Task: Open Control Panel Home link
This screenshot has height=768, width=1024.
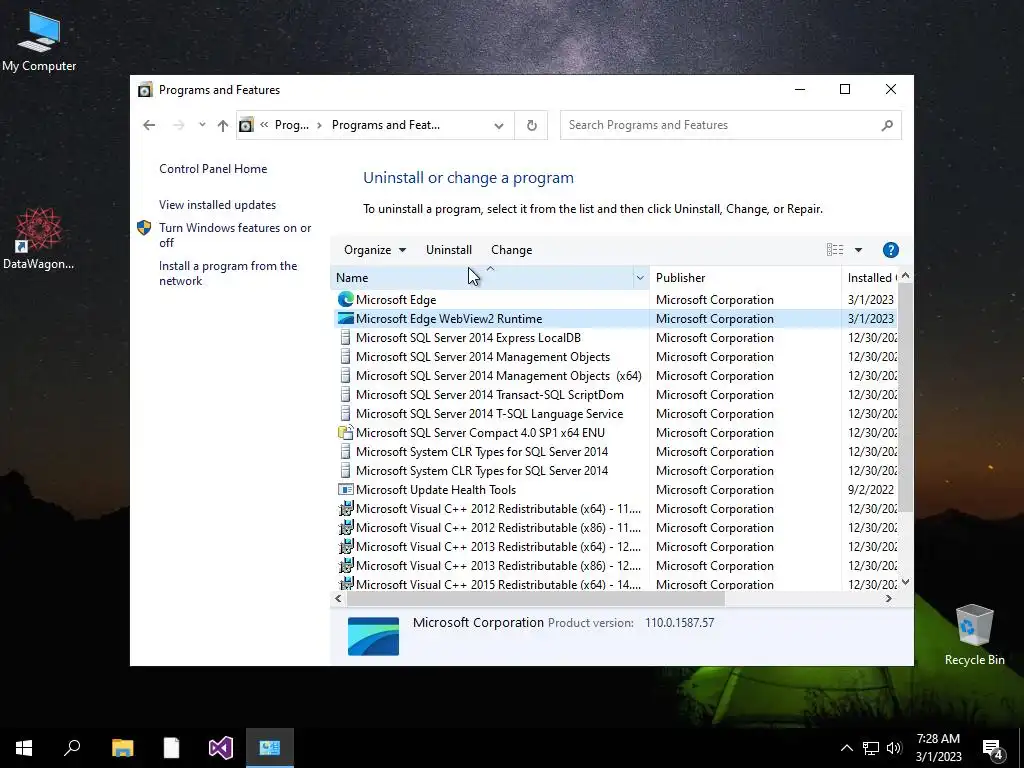Action: click(x=213, y=168)
